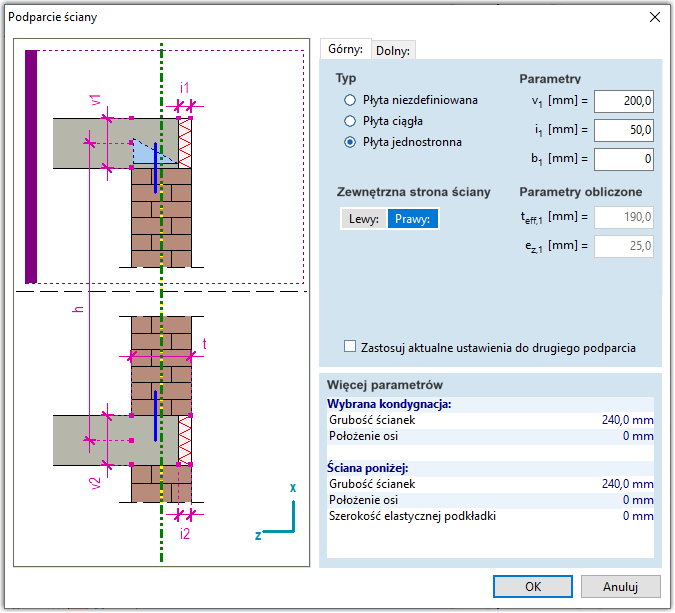
Task: Click the purple vertical bar in diagram
Action: 31,166
